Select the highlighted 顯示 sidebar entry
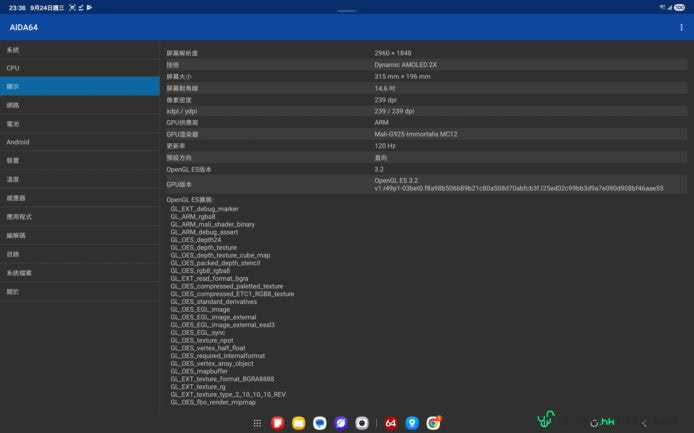694x433 pixels. [x=80, y=86]
